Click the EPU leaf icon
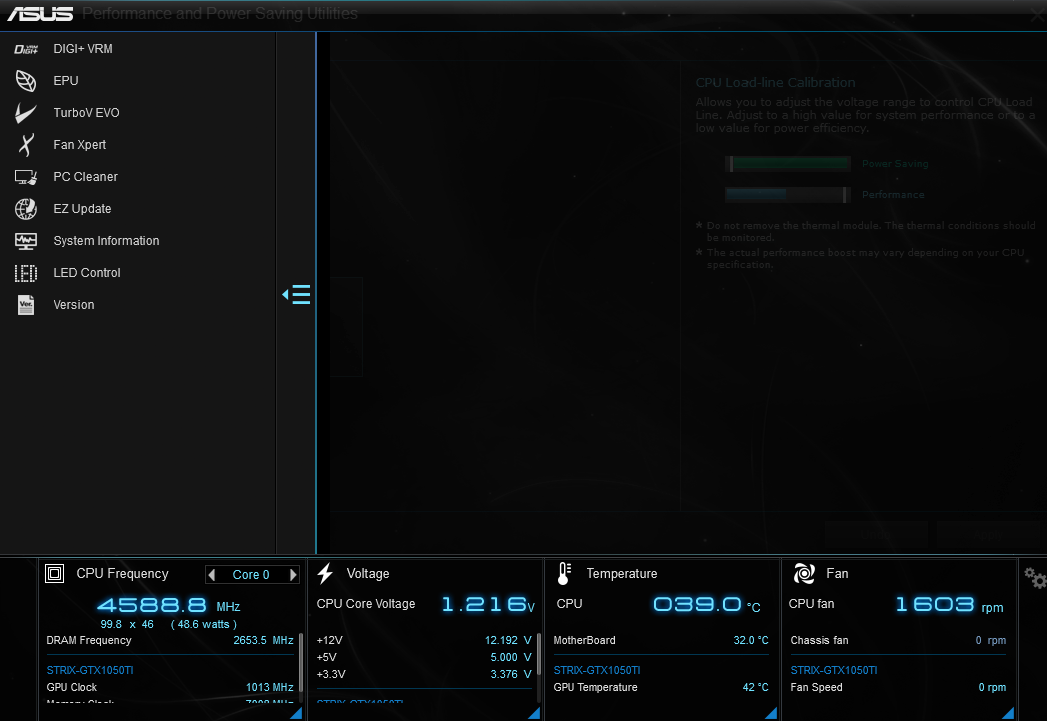 (x=26, y=81)
